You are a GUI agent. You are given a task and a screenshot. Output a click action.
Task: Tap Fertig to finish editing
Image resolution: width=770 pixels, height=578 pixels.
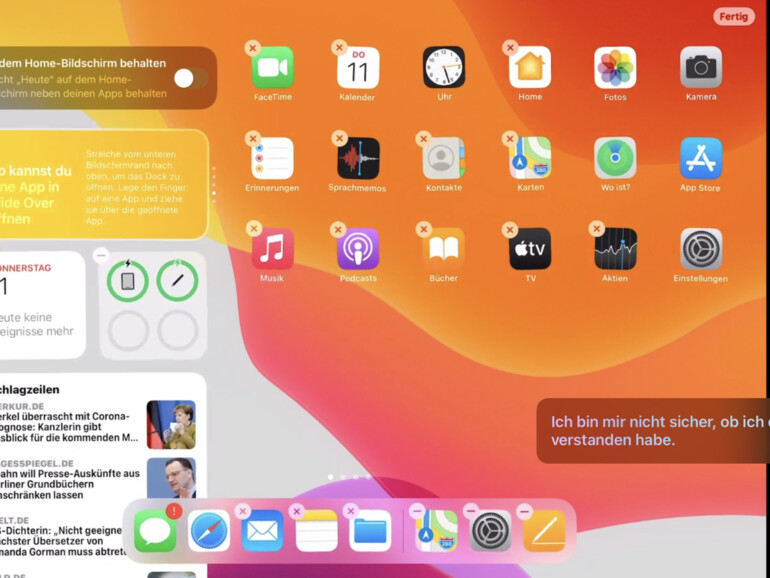tap(734, 17)
